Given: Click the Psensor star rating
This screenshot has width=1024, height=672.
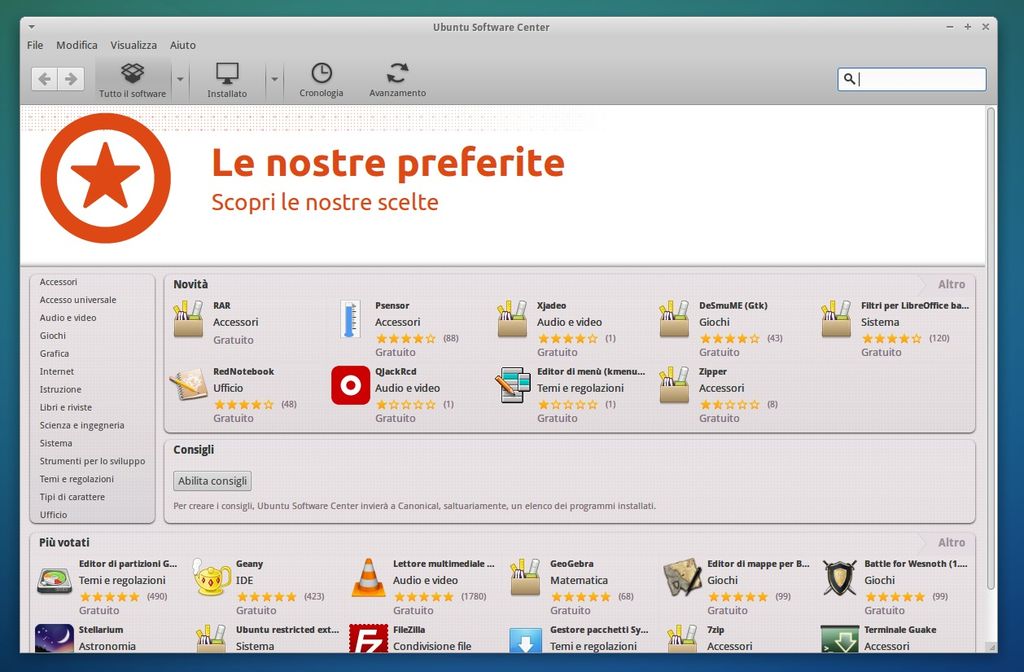Looking at the screenshot, I should [x=406, y=338].
